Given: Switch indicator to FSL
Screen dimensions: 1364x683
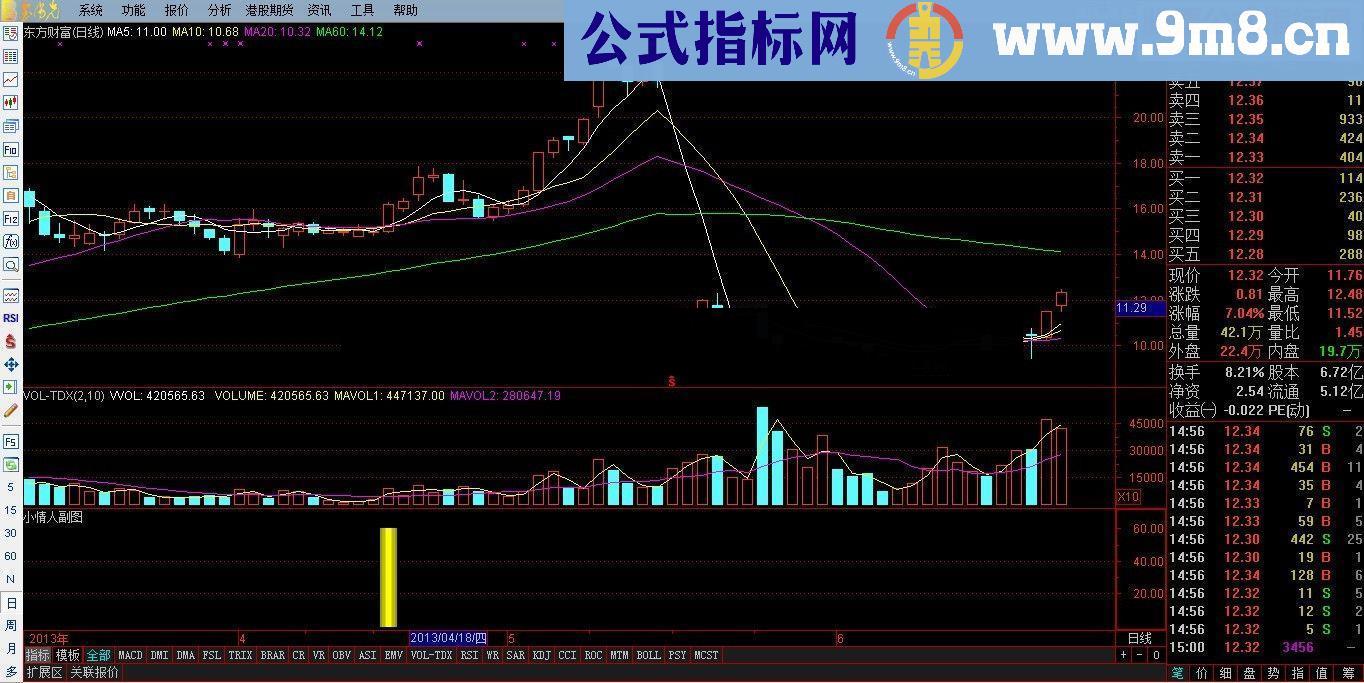Looking at the screenshot, I should click(211, 655).
